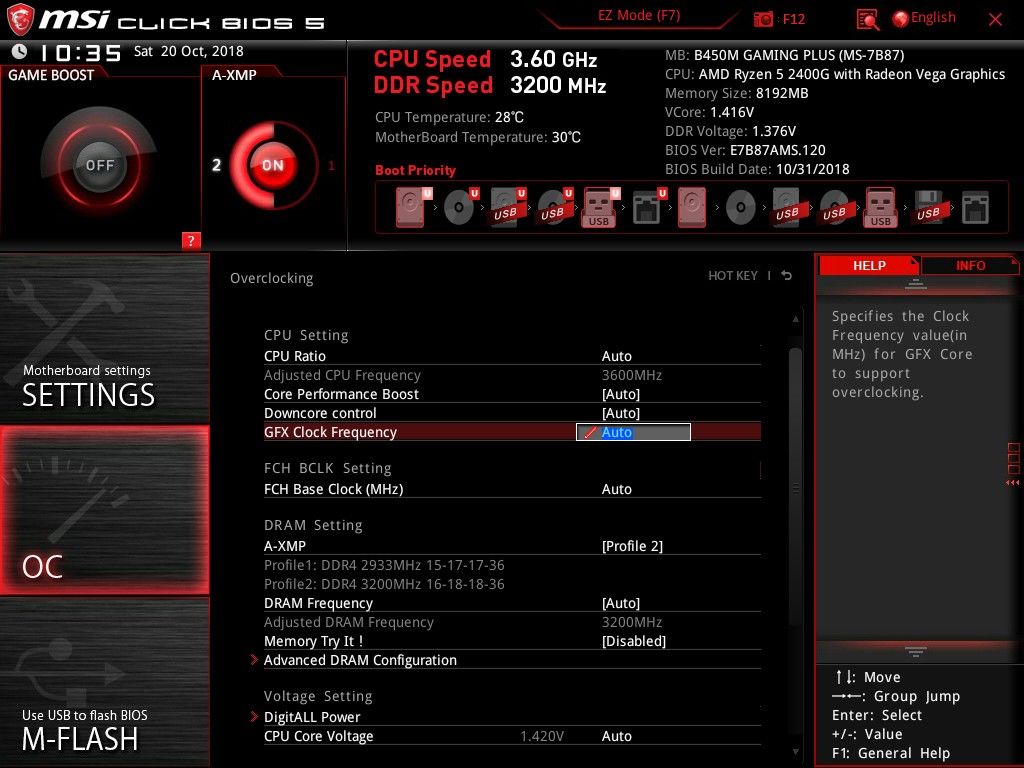Switch to the INFO tab

(970, 265)
